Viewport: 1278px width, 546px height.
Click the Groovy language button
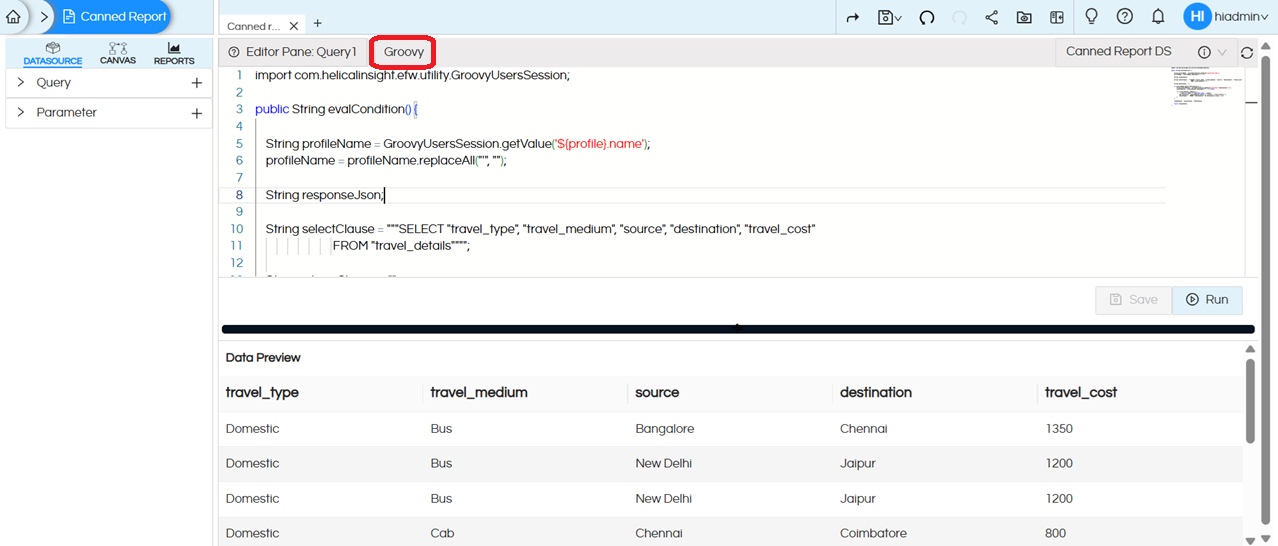coord(404,52)
